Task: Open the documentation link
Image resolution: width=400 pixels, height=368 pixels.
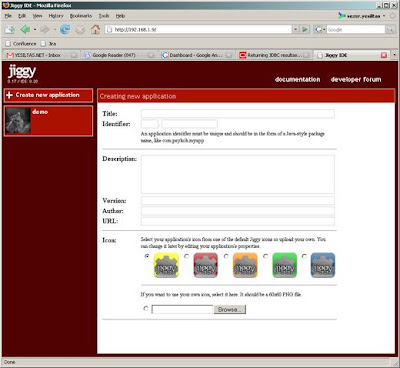Action: [x=297, y=79]
